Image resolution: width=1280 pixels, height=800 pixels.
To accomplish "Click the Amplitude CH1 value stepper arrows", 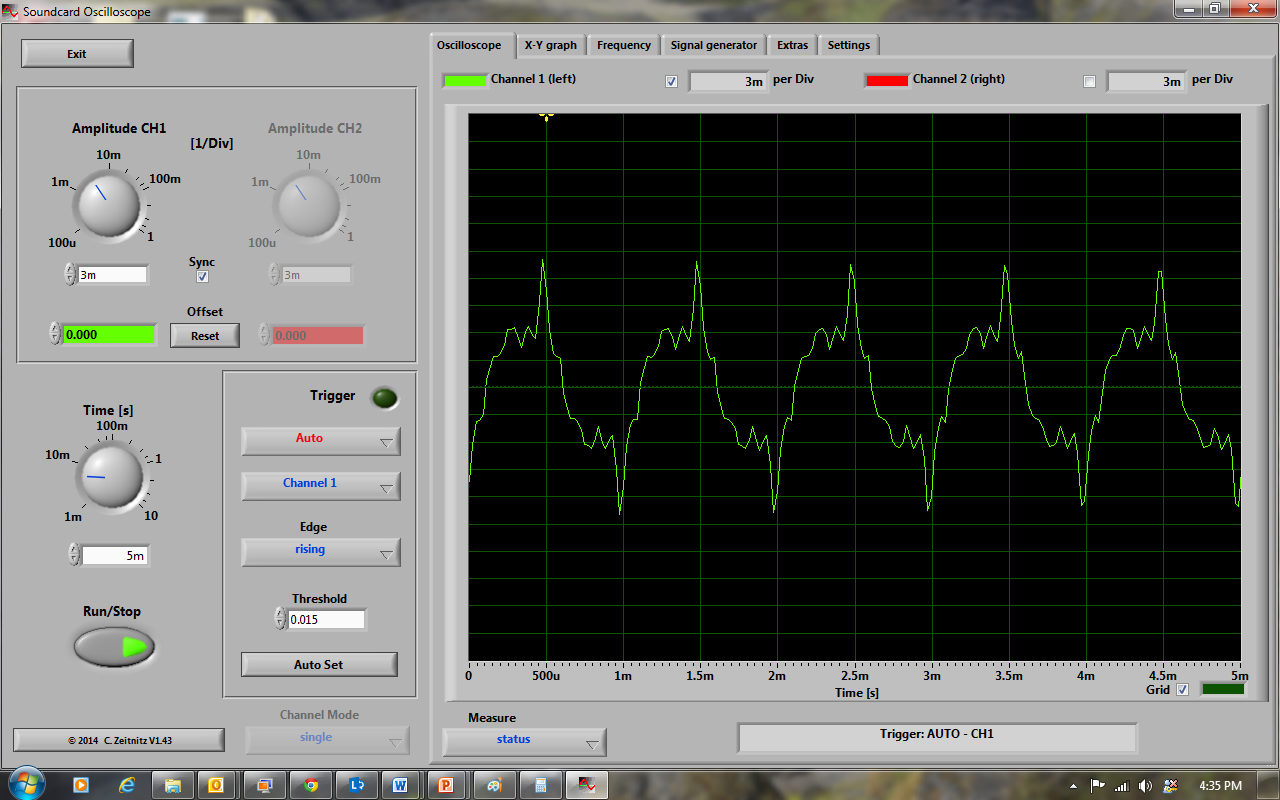I will tap(70, 274).
